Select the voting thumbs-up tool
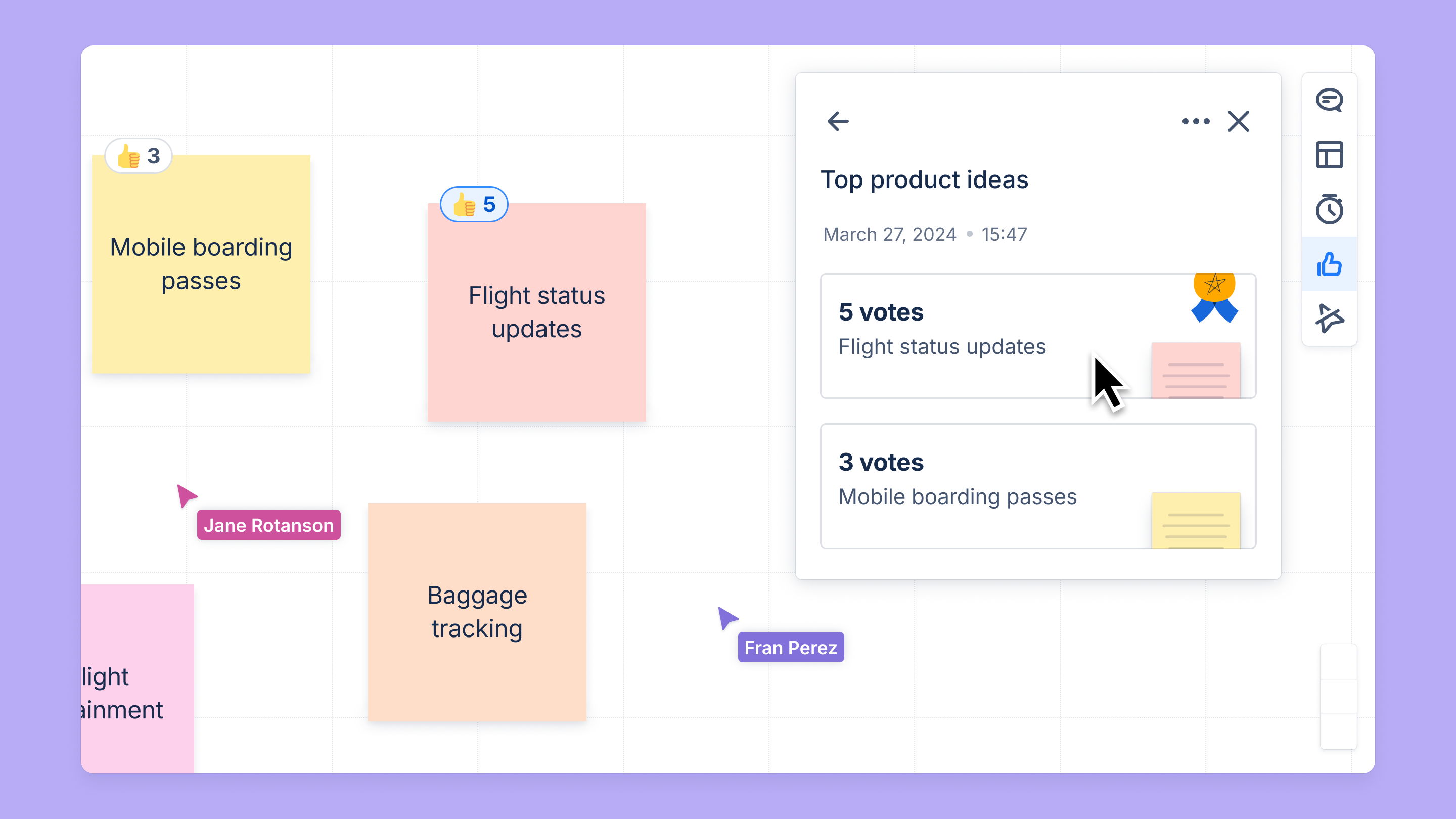Screen dimensions: 1456x819 (x=1330, y=264)
